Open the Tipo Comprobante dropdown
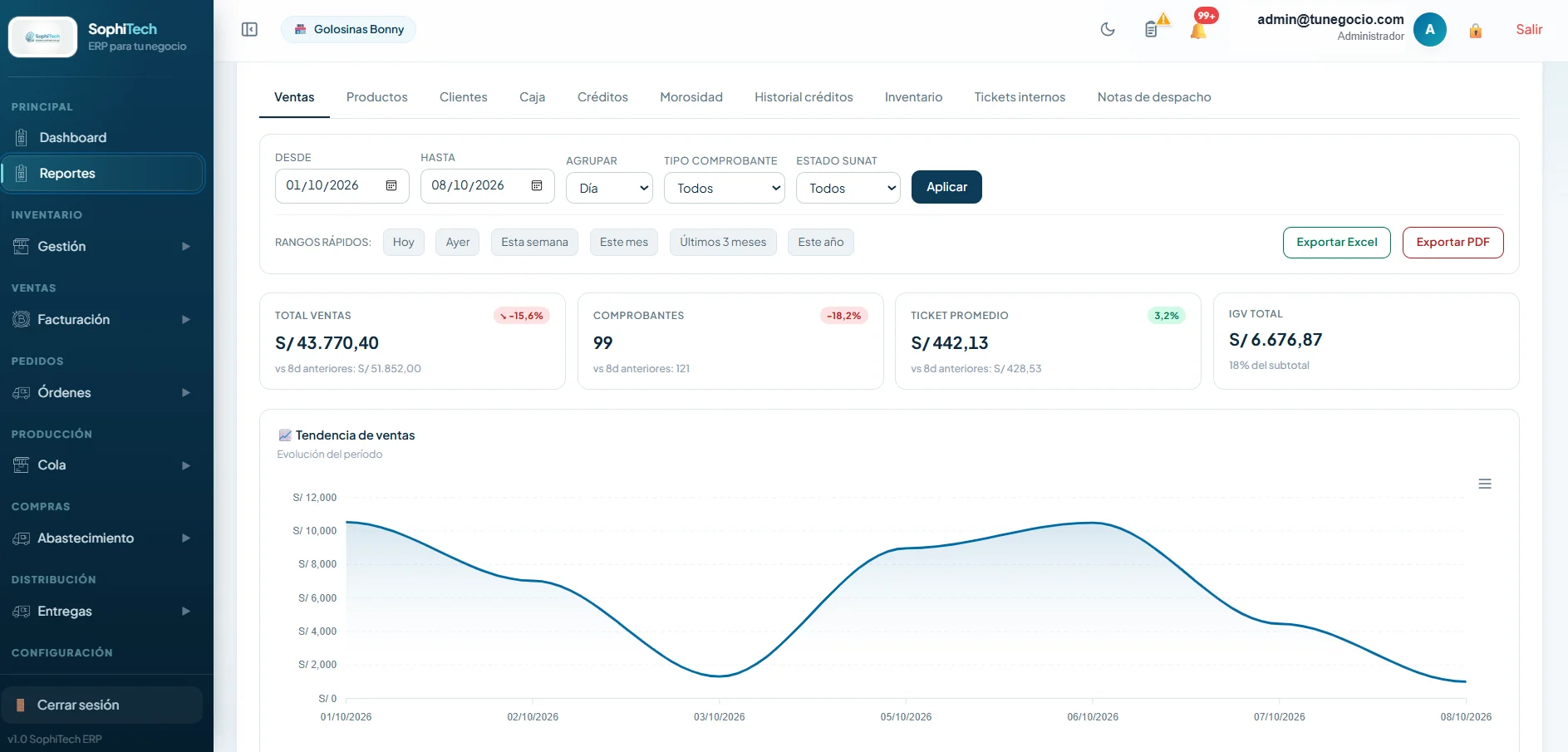This screenshot has height=752, width=1568. point(725,188)
